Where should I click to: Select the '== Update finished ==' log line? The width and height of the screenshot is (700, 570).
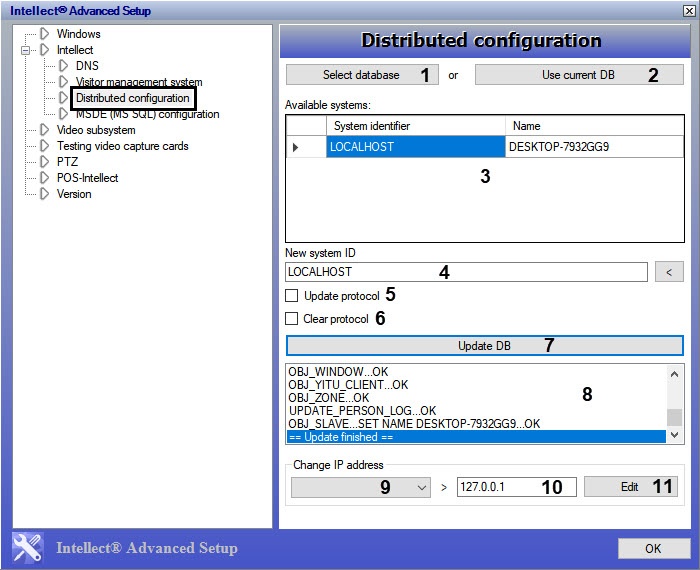pyautogui.click(x=476, y=437)
